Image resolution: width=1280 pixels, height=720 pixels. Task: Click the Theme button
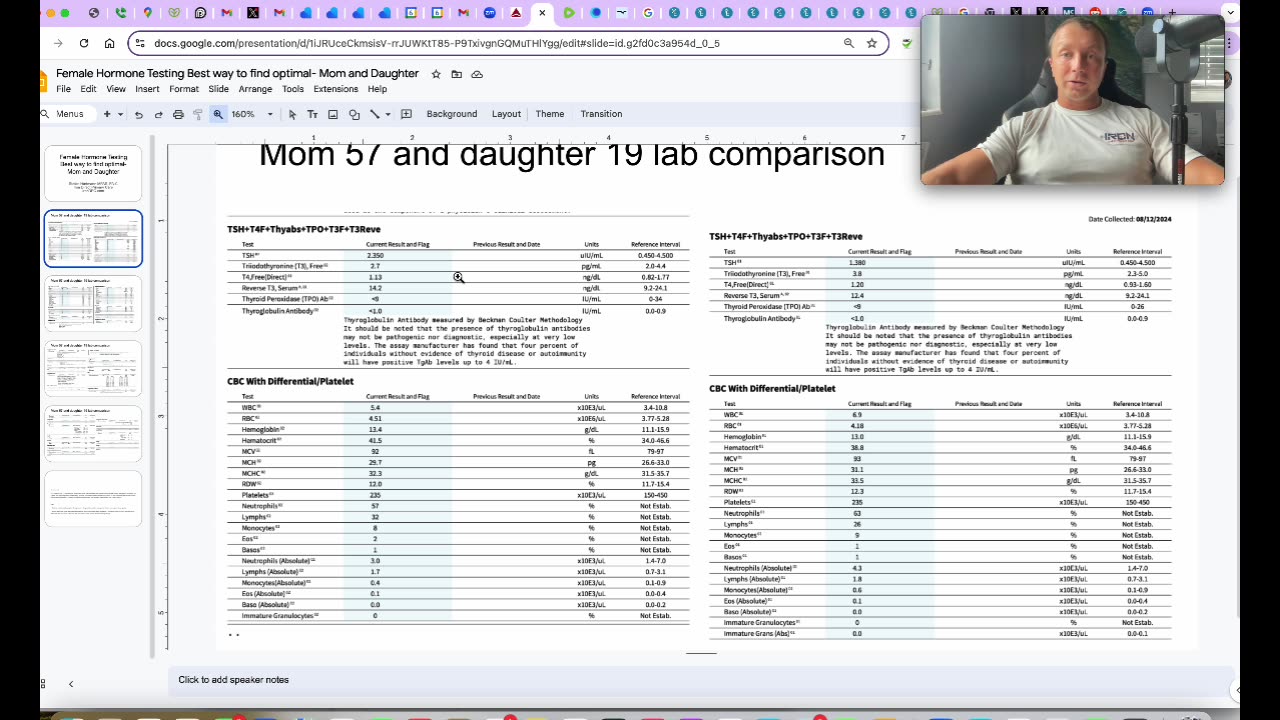coord(550,114)
